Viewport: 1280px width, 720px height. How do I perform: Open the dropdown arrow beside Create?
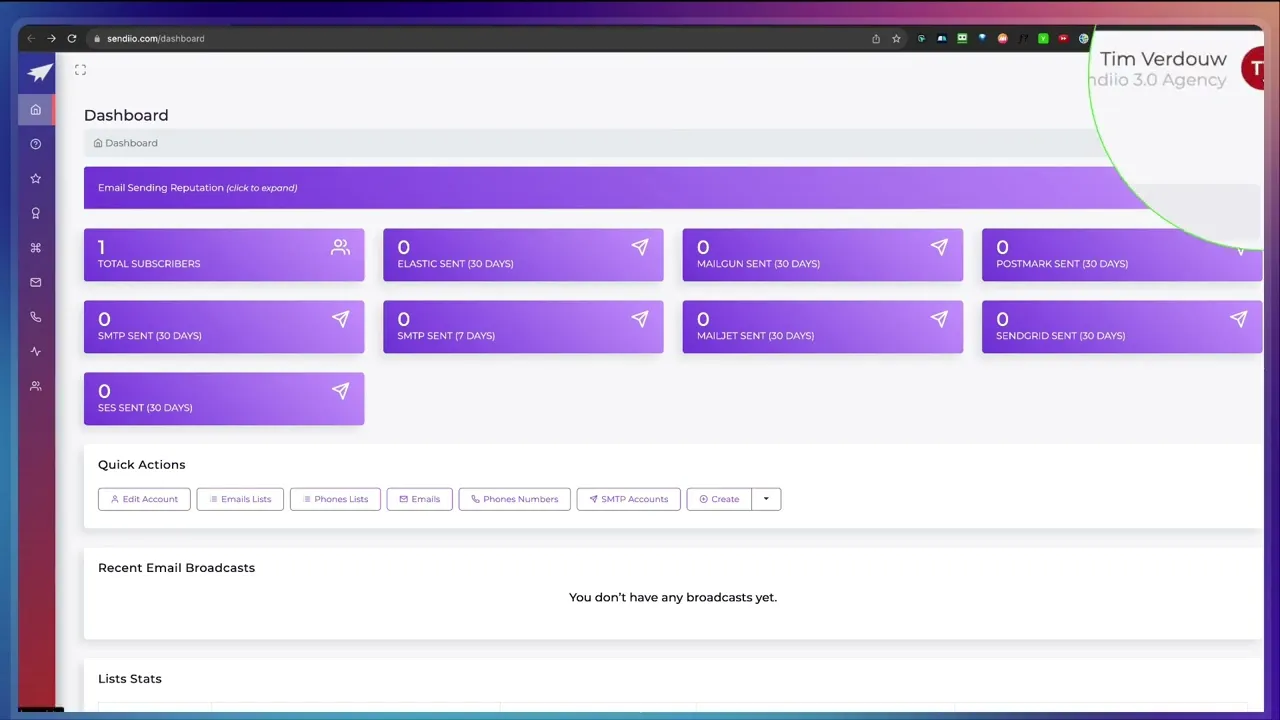766,499
